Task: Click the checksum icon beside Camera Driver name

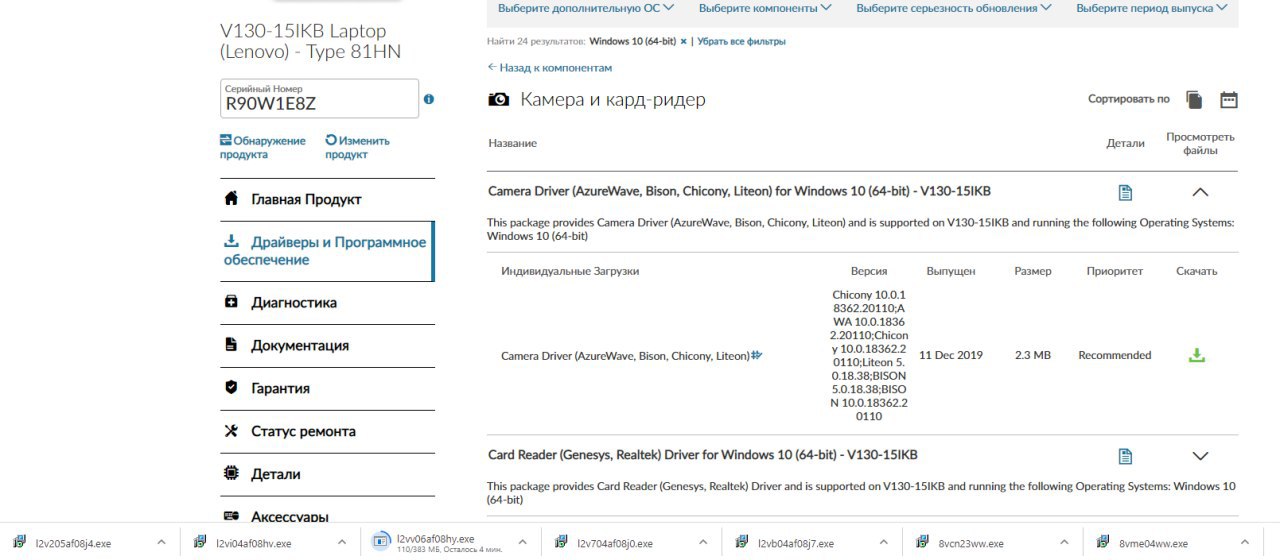Action: (x=757, y=355)
